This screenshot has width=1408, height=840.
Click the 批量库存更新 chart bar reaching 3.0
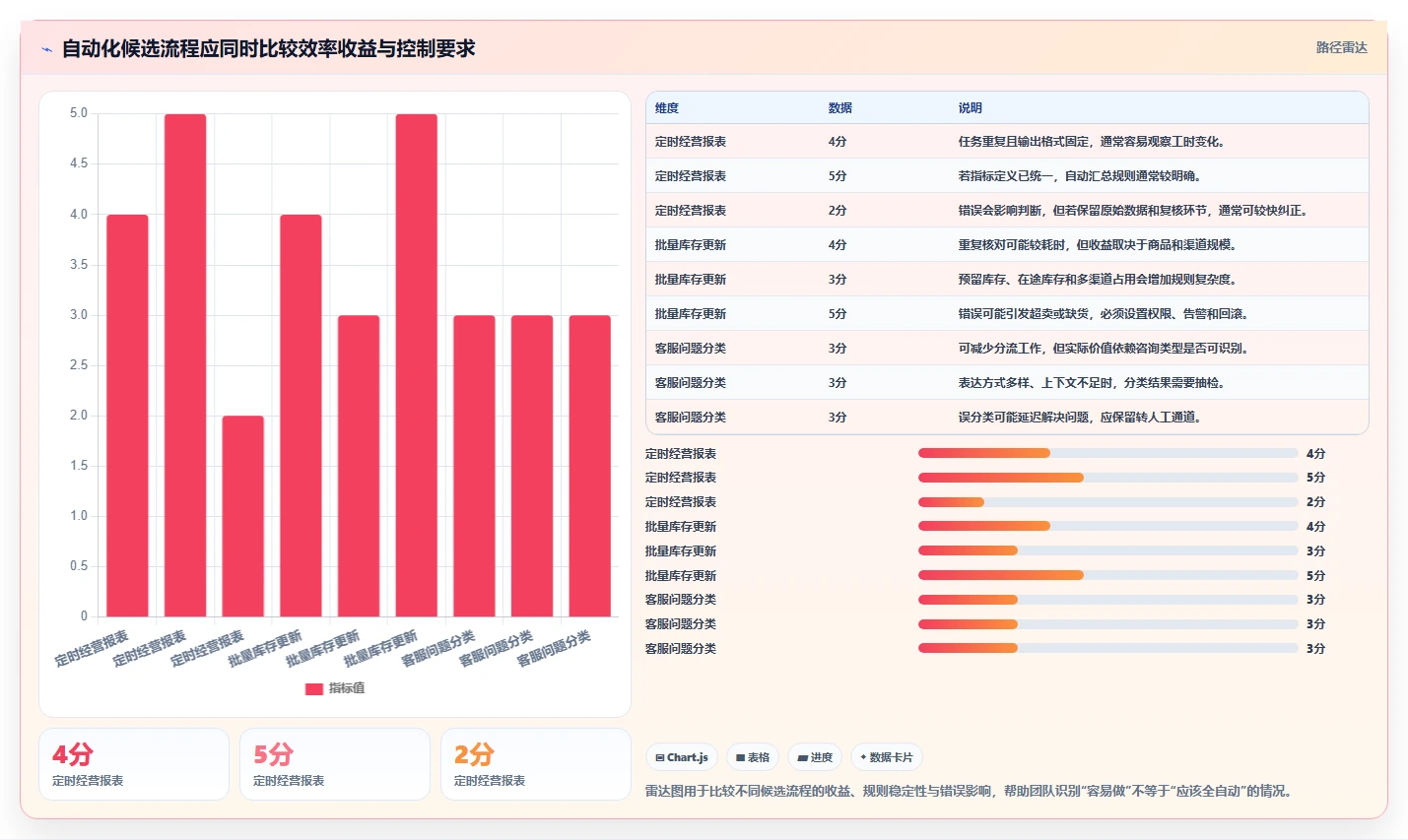point(359,466)
